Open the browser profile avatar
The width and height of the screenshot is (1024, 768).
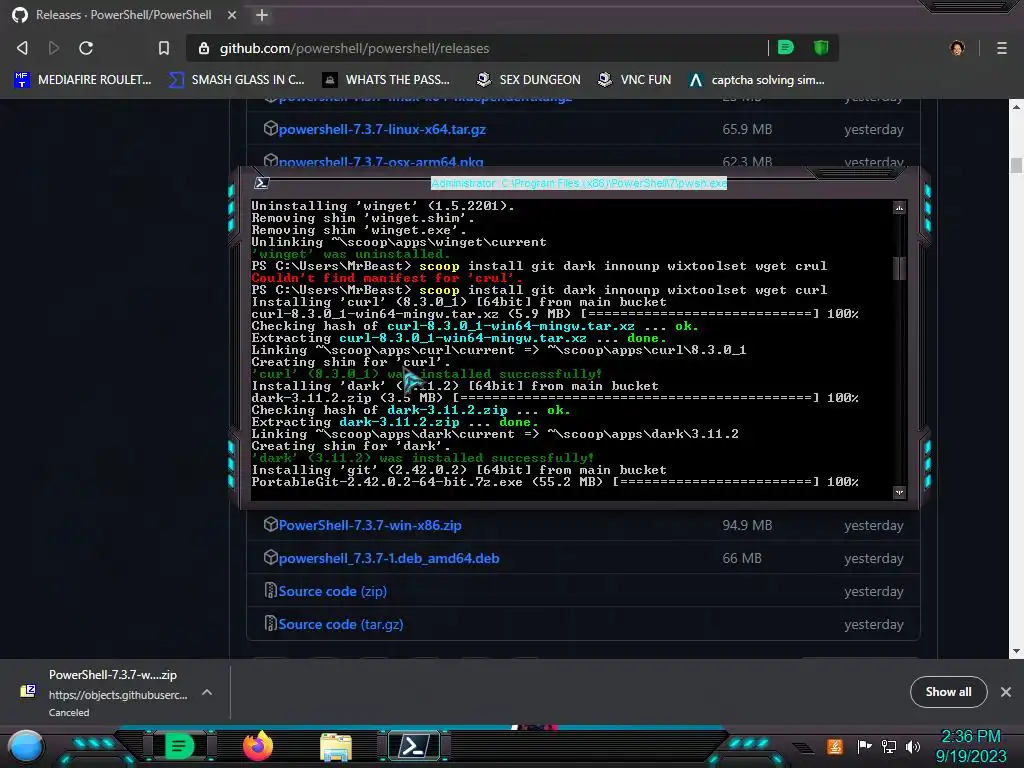(957, 48)
